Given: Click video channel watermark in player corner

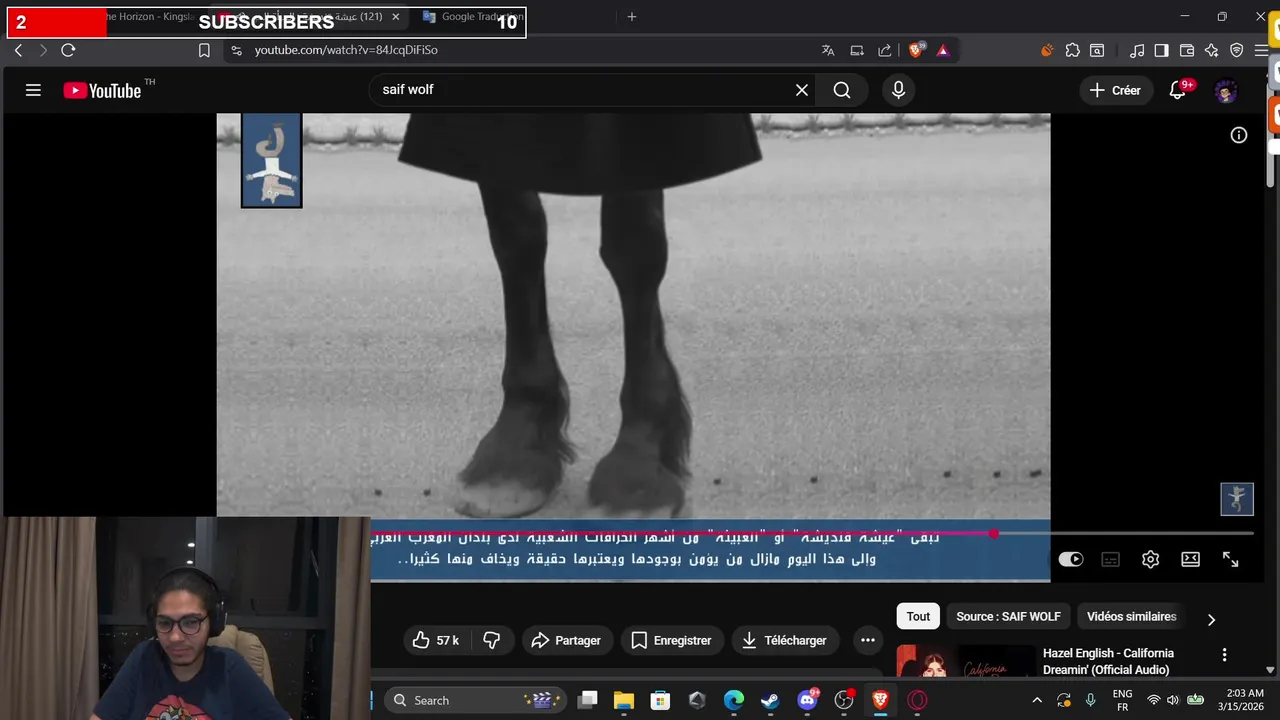Looking at the screenshot, I should tap(1237, 499).
